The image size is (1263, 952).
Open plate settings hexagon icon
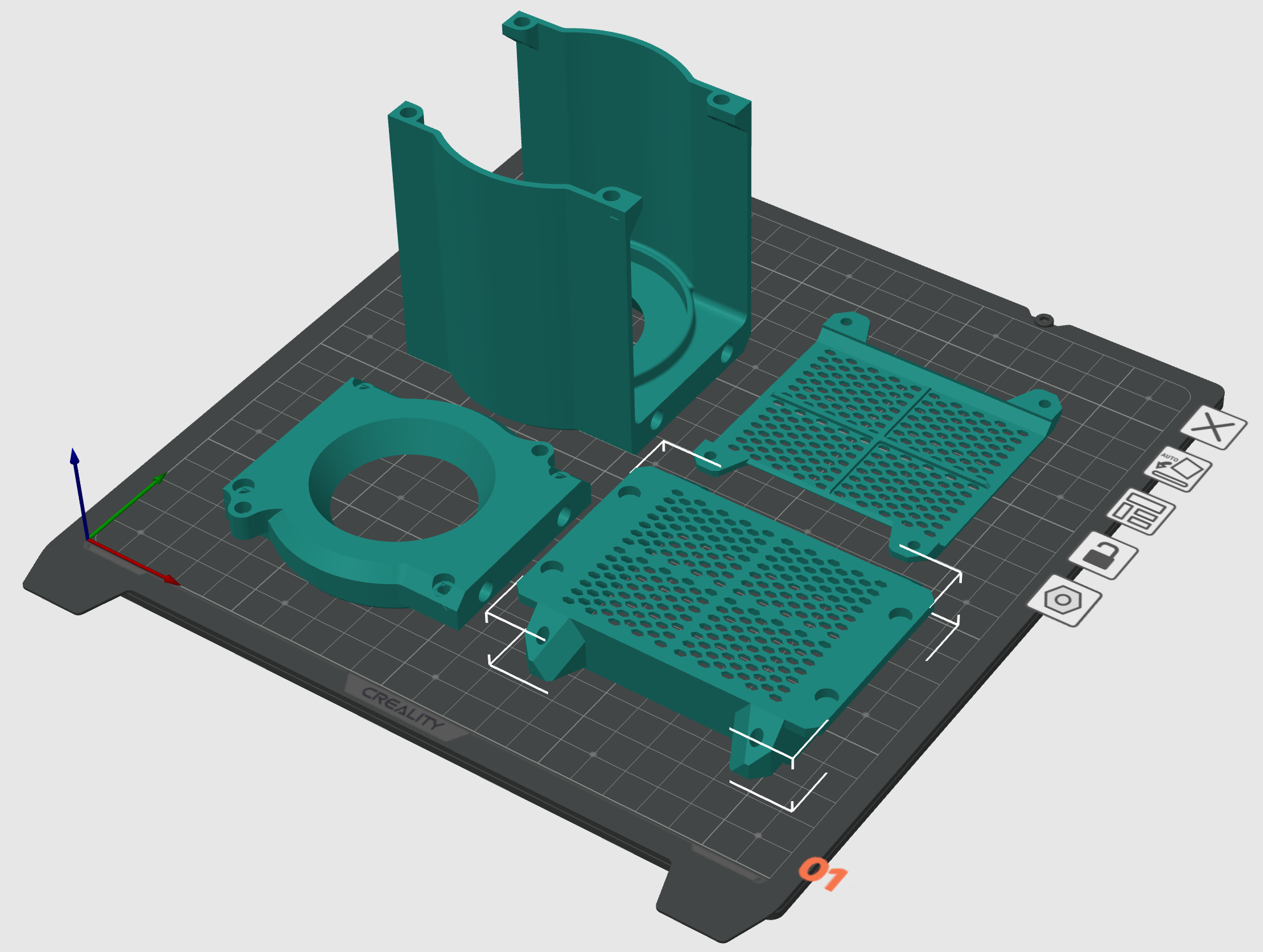1063,601
